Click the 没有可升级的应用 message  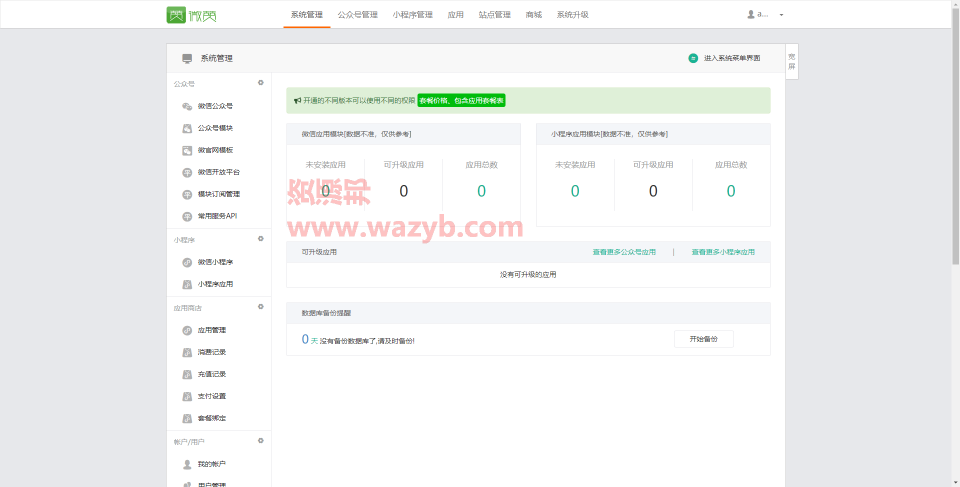(x=528, y=275)
